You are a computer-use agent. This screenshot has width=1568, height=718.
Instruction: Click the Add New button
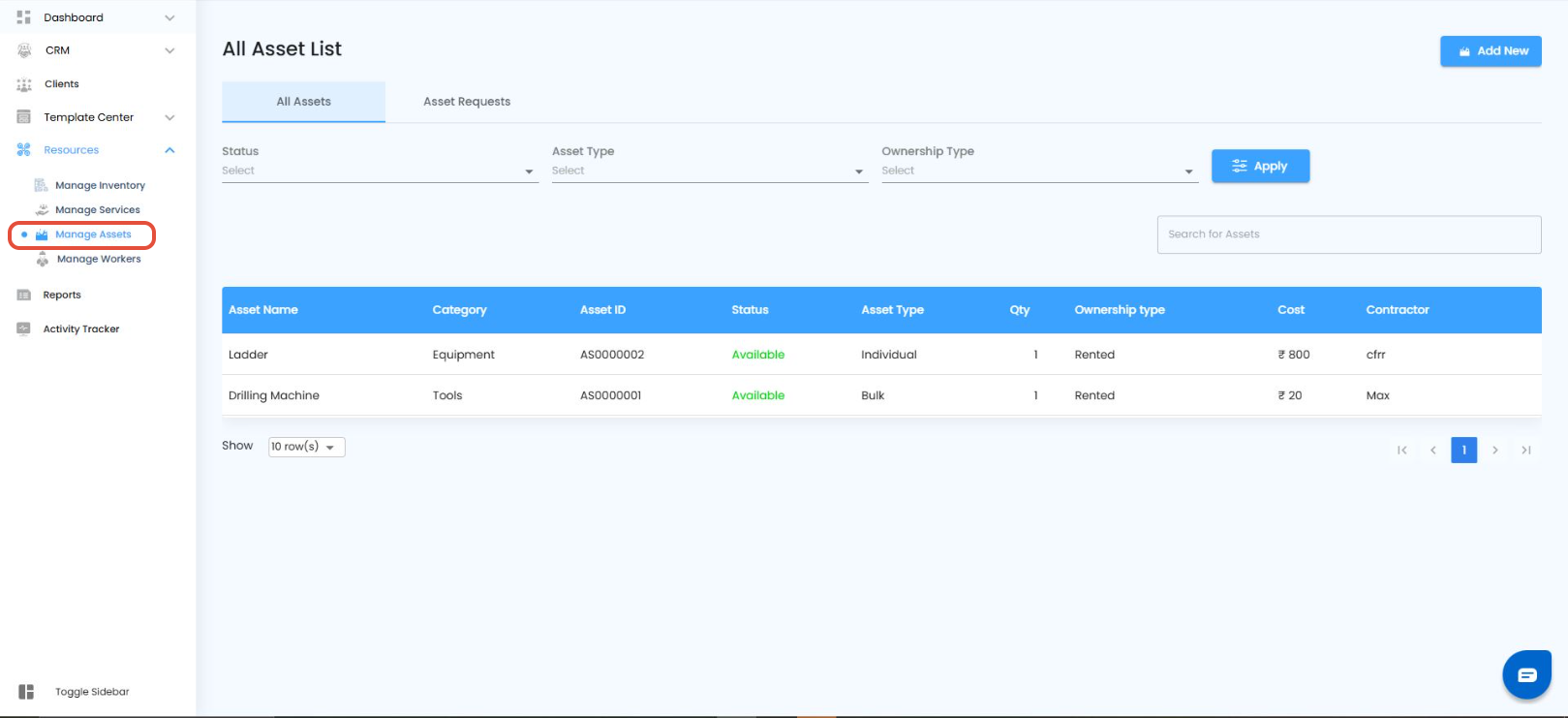click(x=1491, y=51)
